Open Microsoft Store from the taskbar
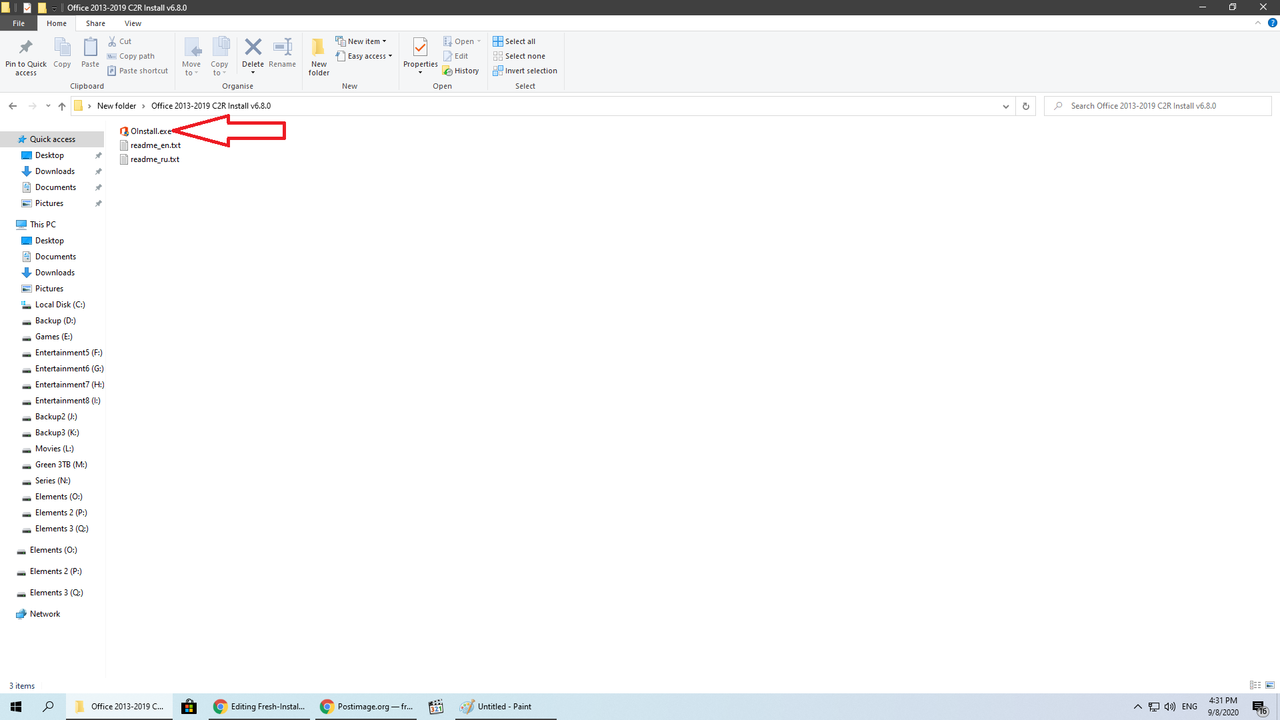 point(188,706)
